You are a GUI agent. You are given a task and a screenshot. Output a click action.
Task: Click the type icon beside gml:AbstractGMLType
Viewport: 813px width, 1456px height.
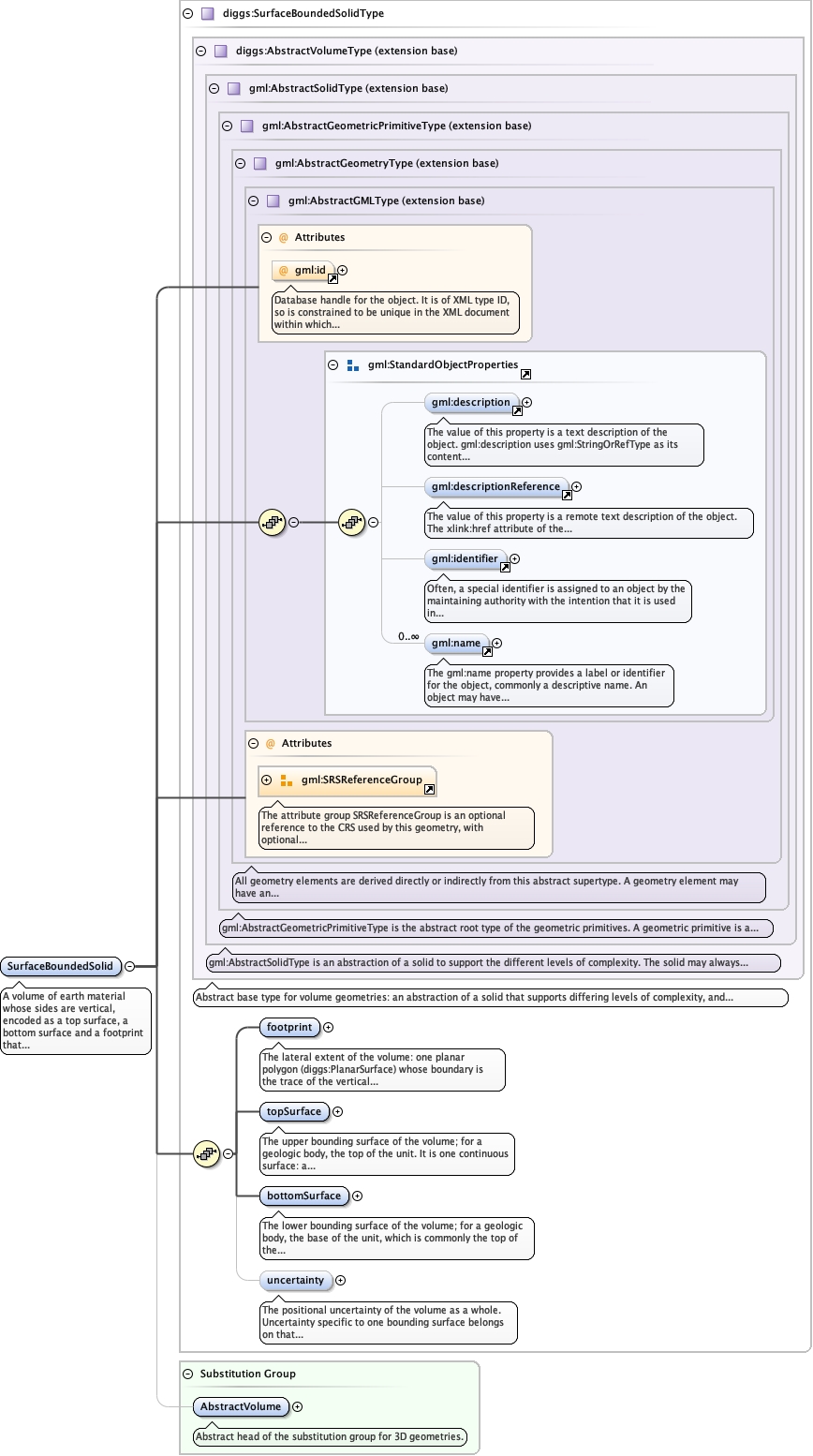273,201
